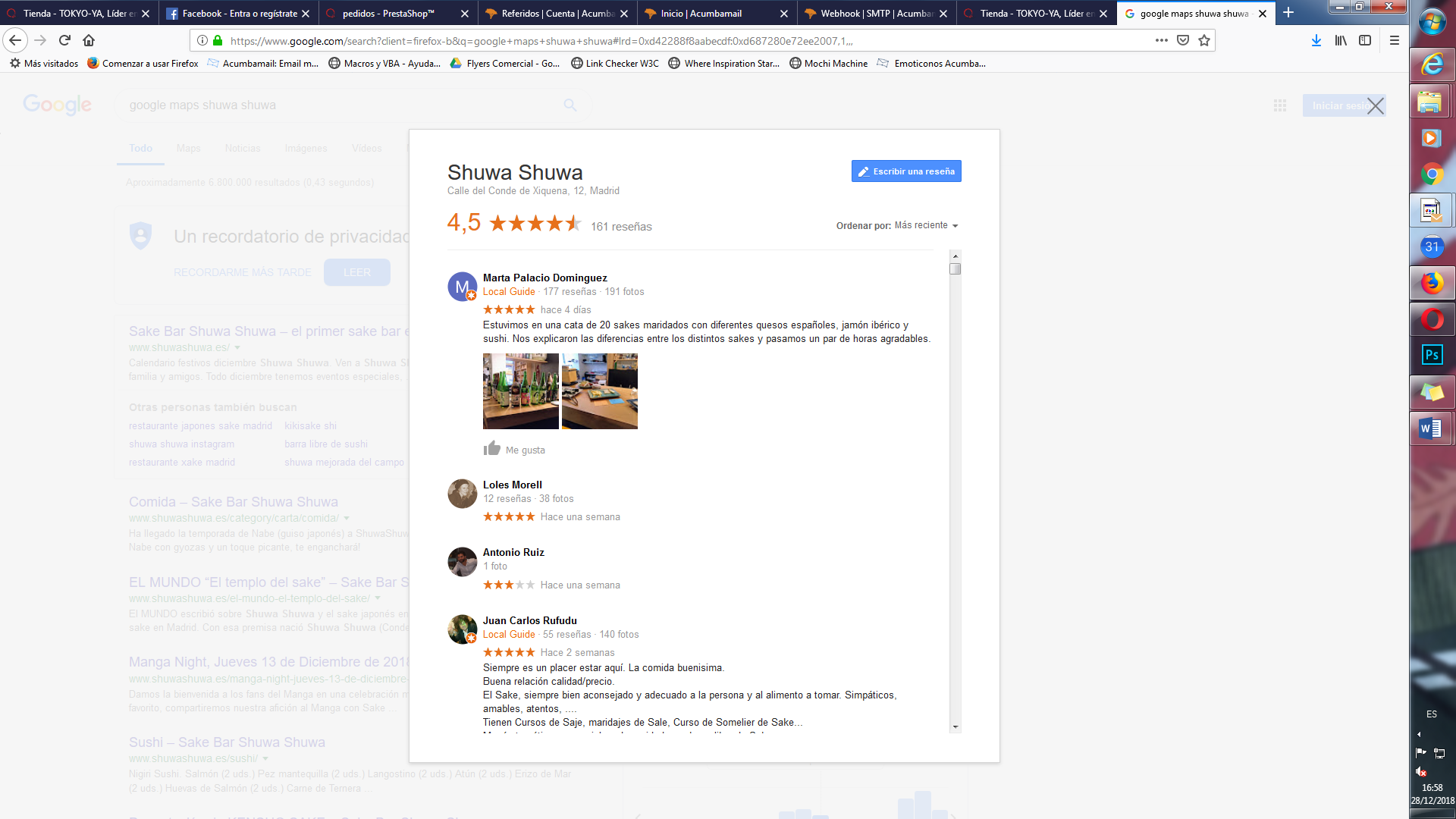Viewport: 1456px width, 819px height.
Task: Click the muted volume tray icon
Action: click(1420, 771)
